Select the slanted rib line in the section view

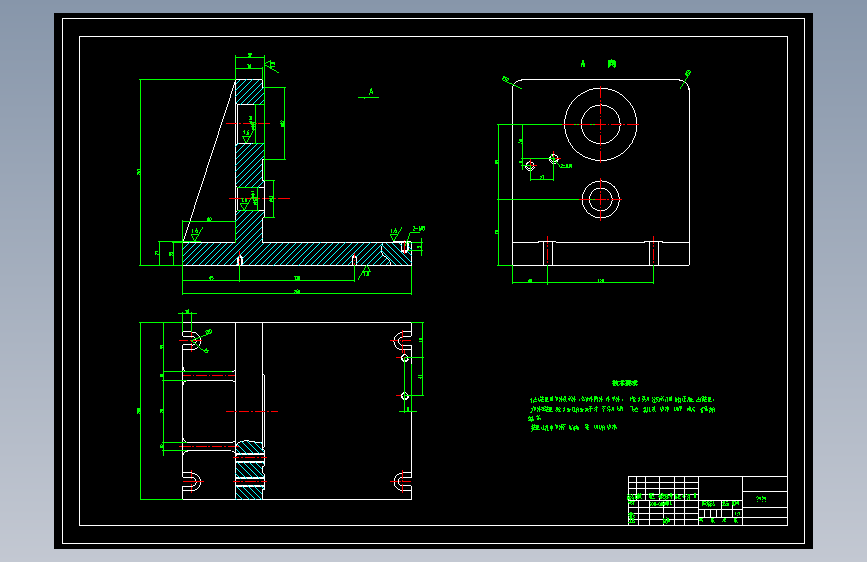click(x=210, y=160)
